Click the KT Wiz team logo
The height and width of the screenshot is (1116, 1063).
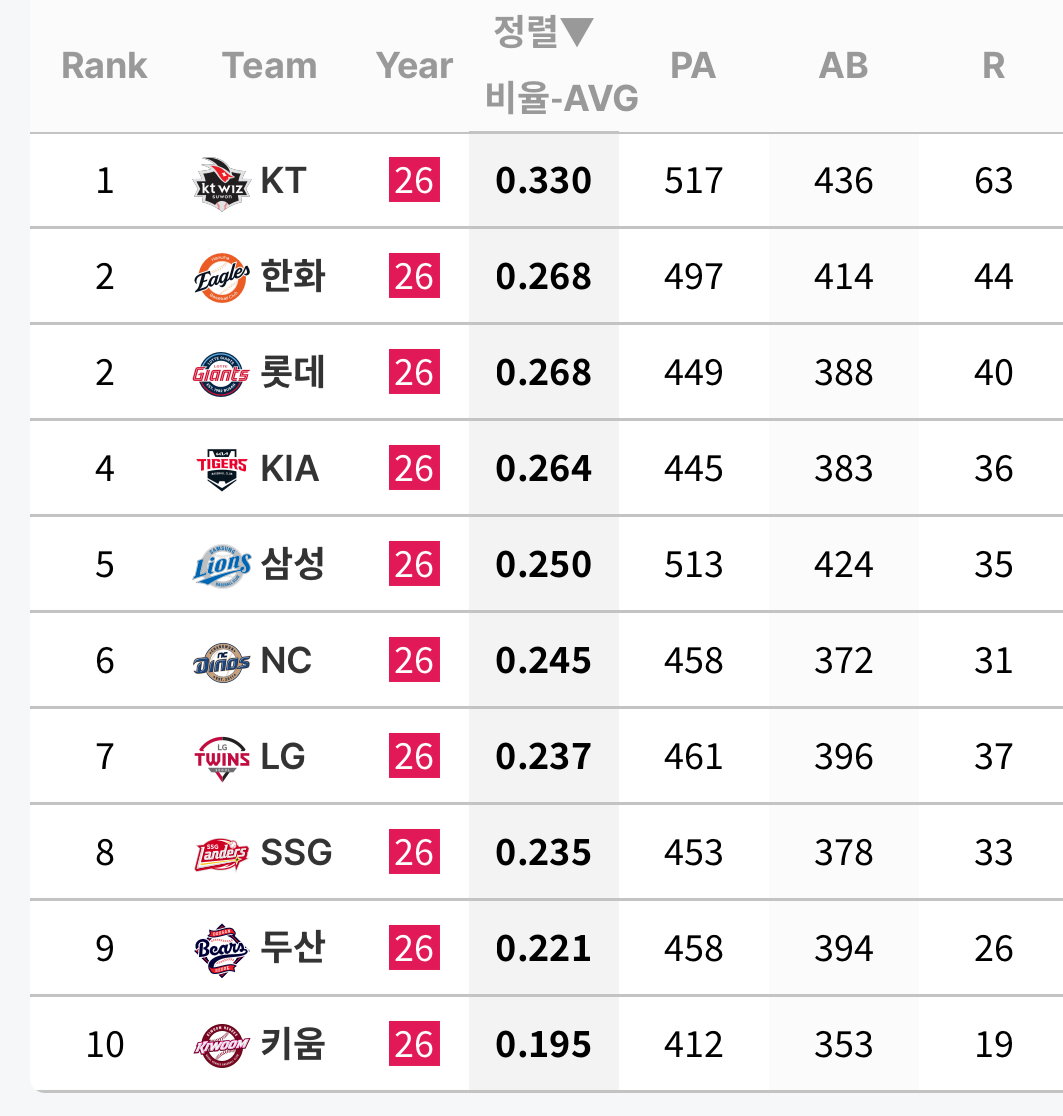pyautogui.click(x=221, y=184)
